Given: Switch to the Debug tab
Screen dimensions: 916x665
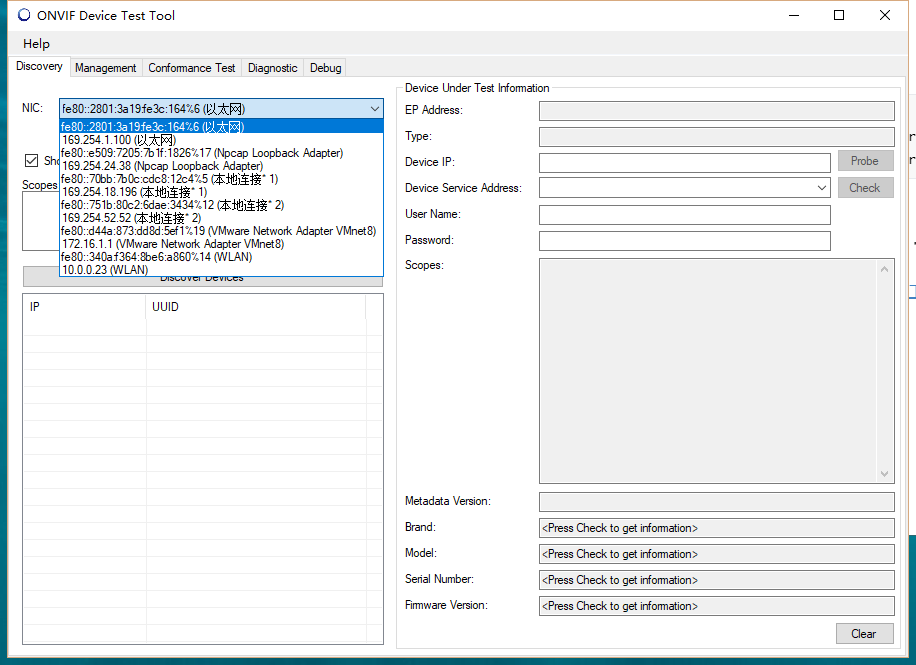Looking at the screenshot, I should [325, 68].
